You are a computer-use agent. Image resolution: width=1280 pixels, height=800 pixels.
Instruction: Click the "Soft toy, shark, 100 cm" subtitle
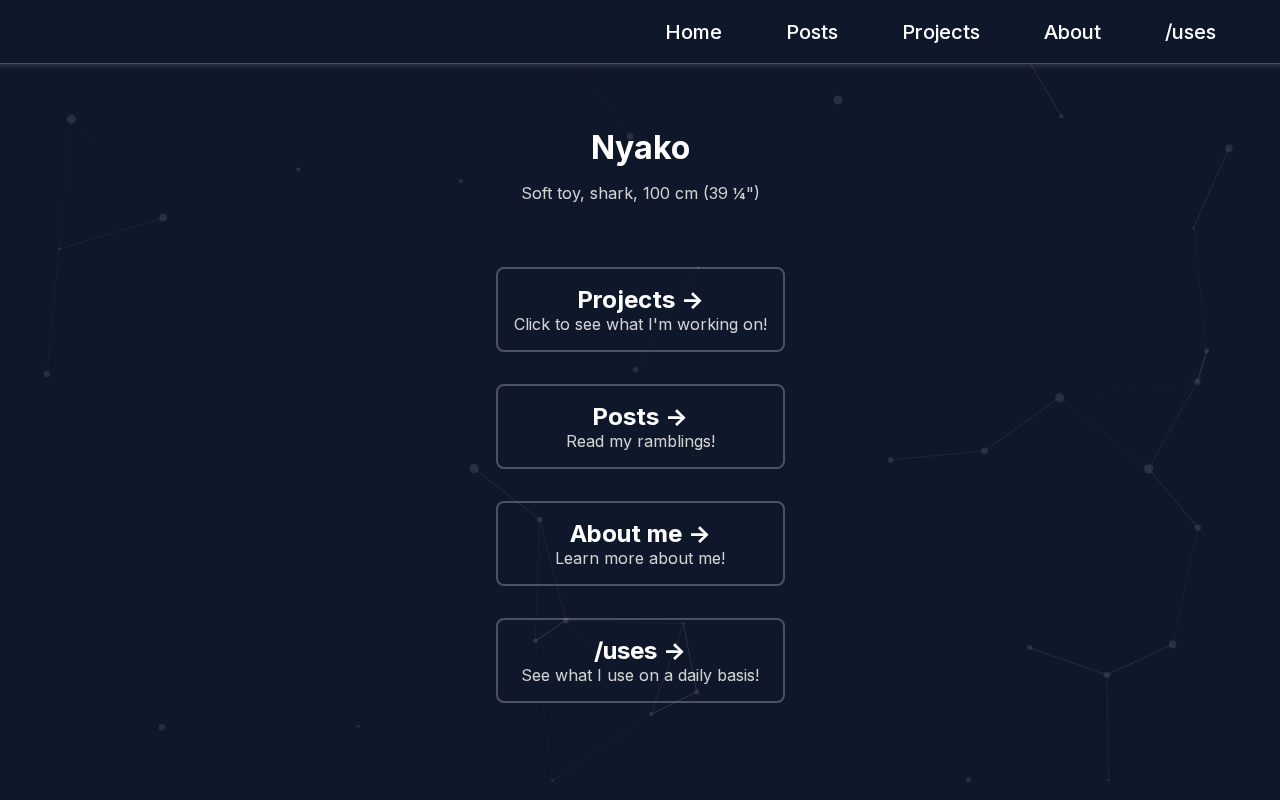[x=640, y=193]
